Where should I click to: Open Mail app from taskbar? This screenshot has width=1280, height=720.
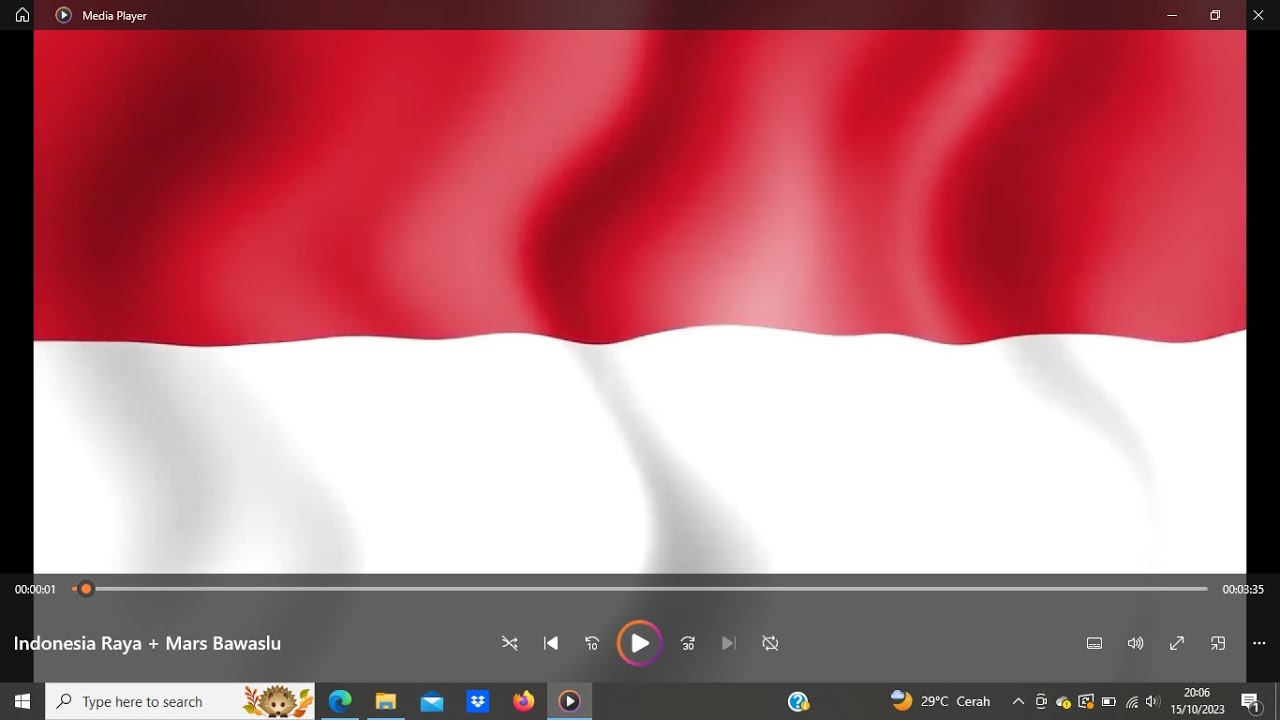point(432,701)
